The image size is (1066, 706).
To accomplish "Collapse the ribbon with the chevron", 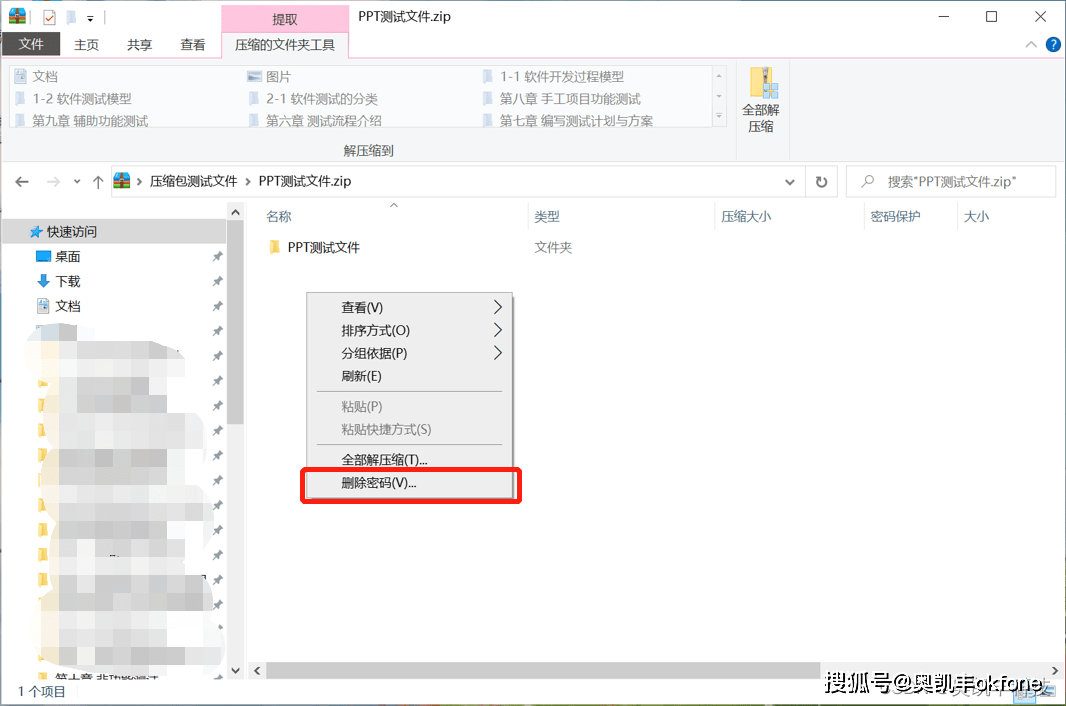I will pos(1031,45).
